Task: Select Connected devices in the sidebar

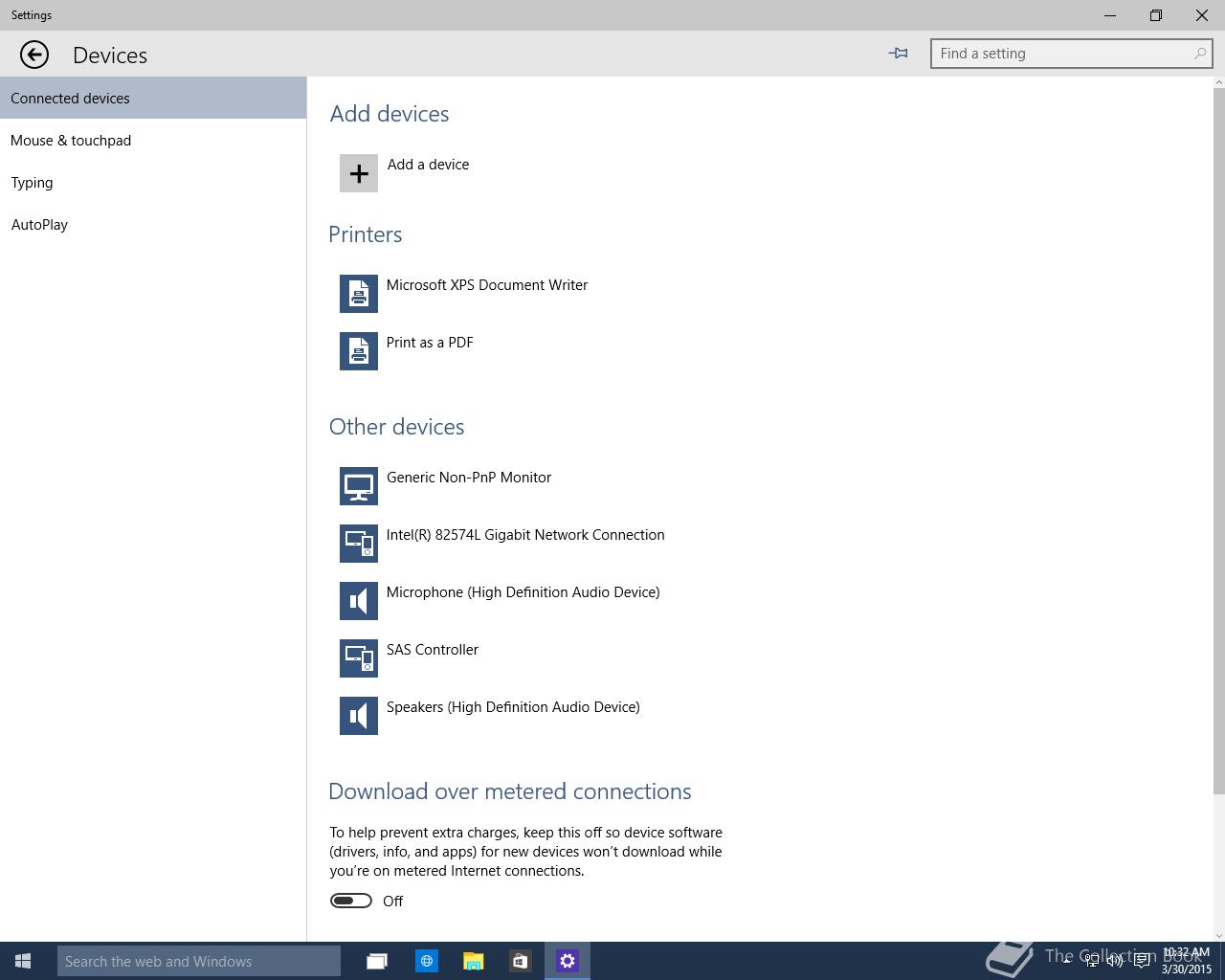Action: tap(153, 98)
